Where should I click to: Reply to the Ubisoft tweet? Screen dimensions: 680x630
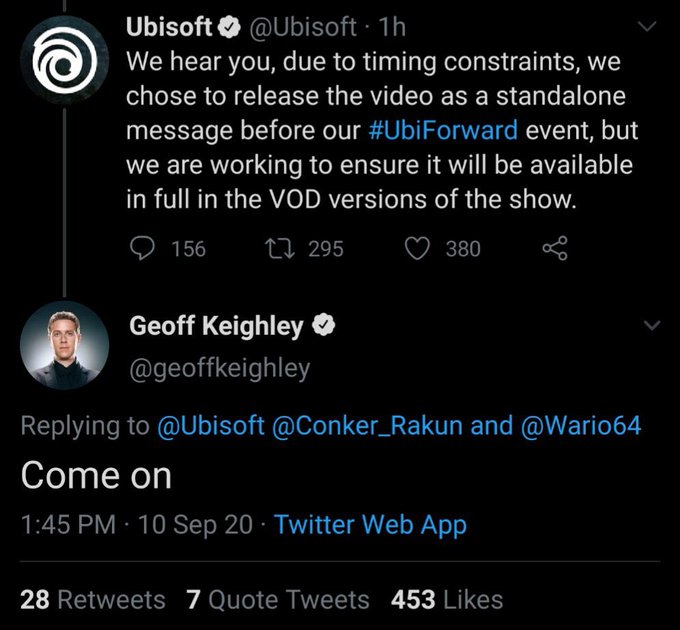click(x=142, y=248)
